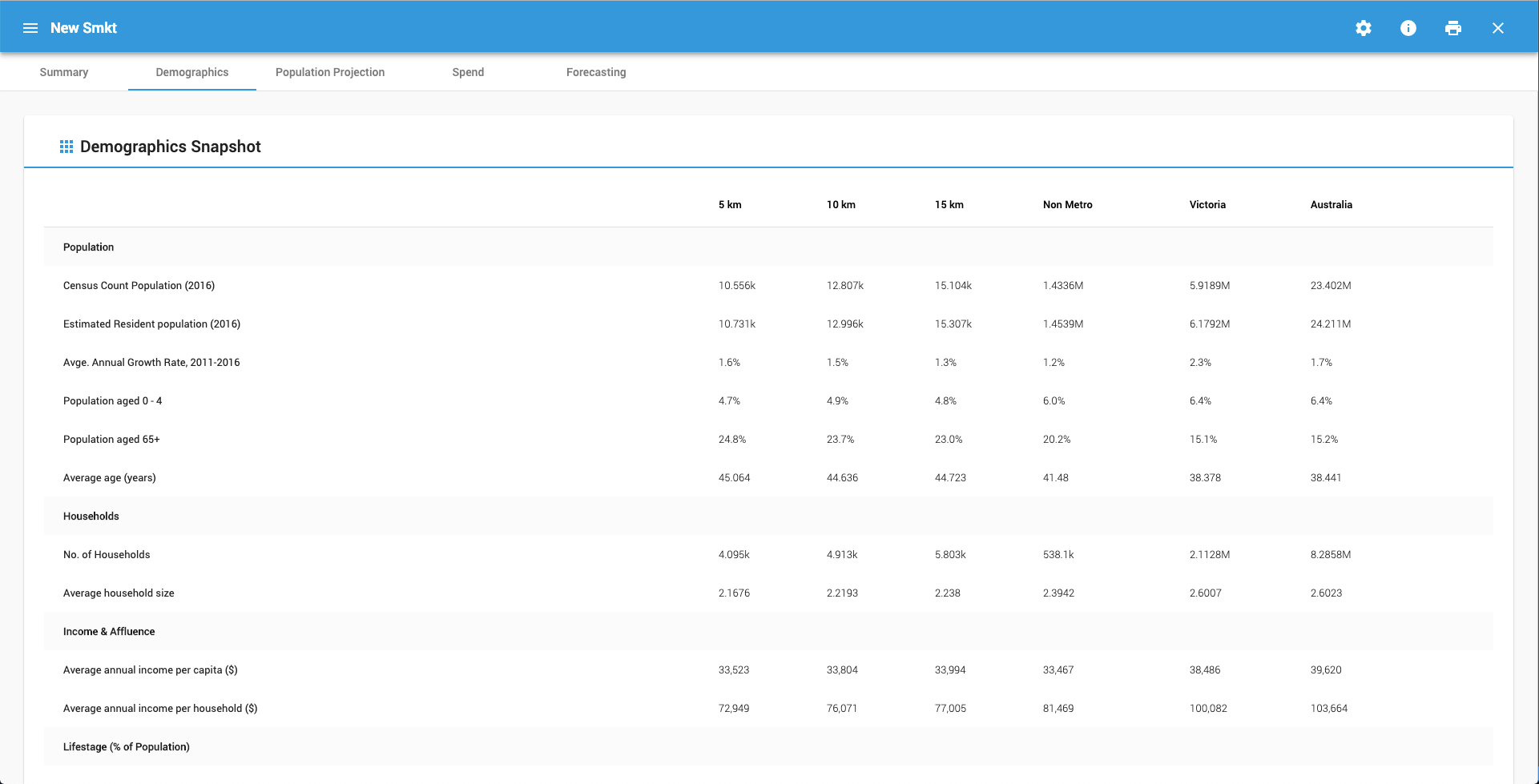This screenshot has height=784, width=1539.
Task: Open the Forecasting tab
Action: pyautogui.click(x=596, y=72)
